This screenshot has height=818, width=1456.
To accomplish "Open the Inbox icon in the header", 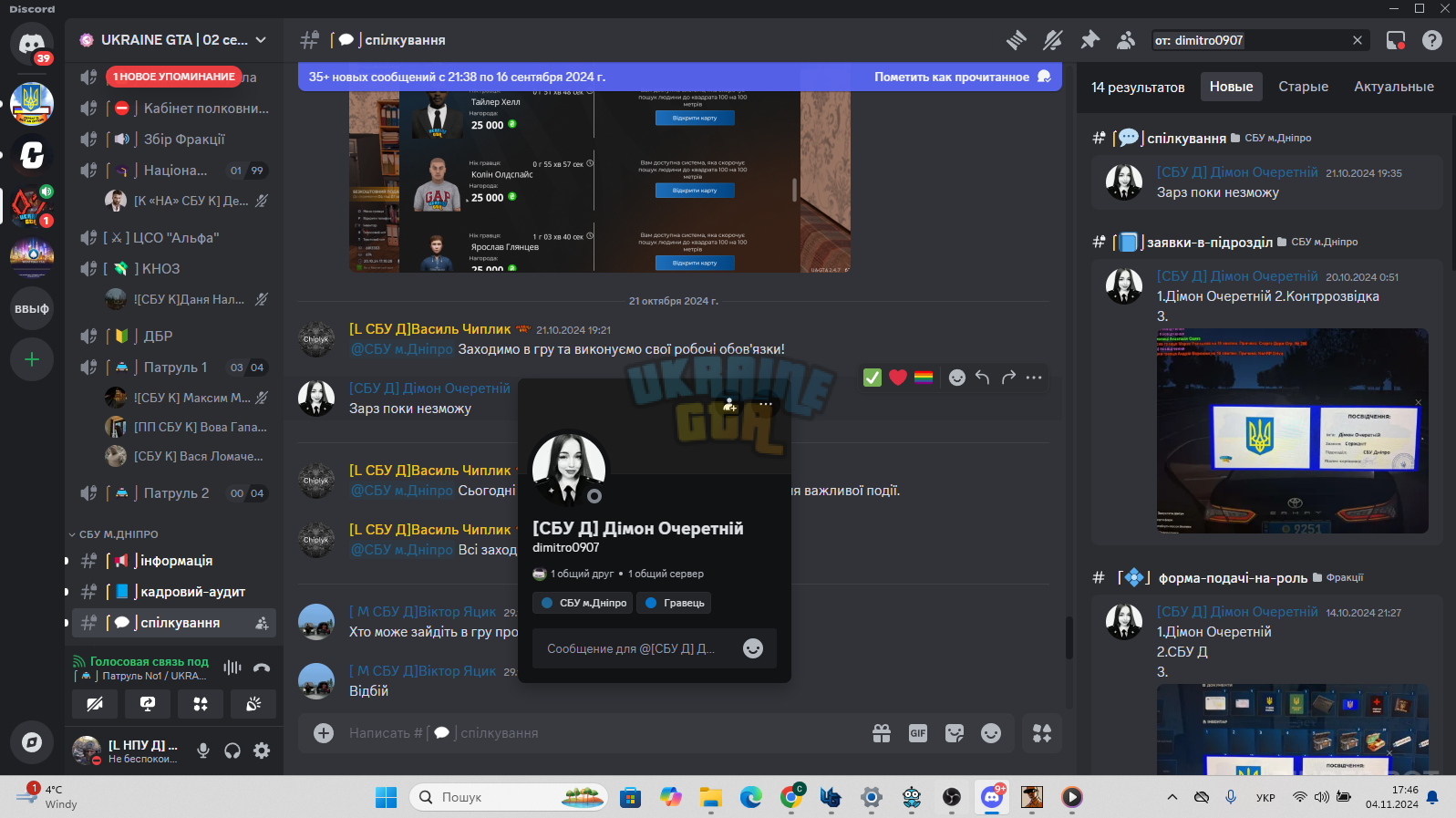I will 1396,40.
